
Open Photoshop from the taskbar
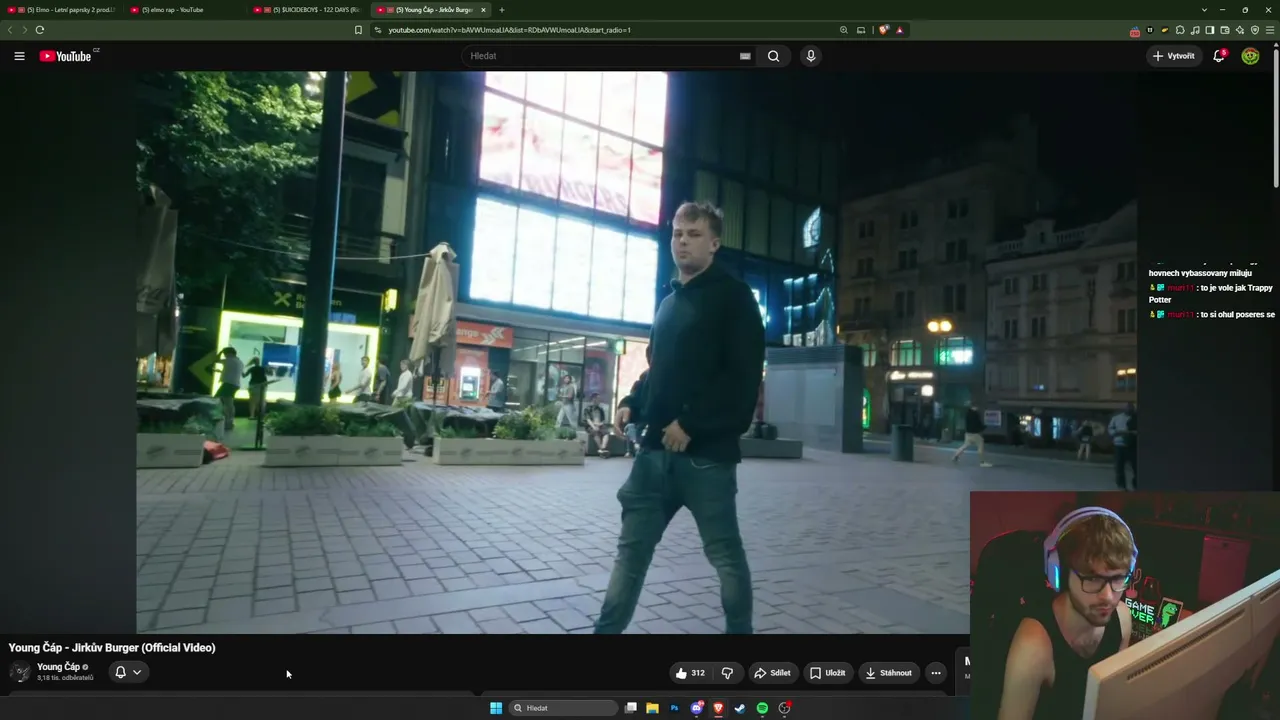tap(674, 708)
